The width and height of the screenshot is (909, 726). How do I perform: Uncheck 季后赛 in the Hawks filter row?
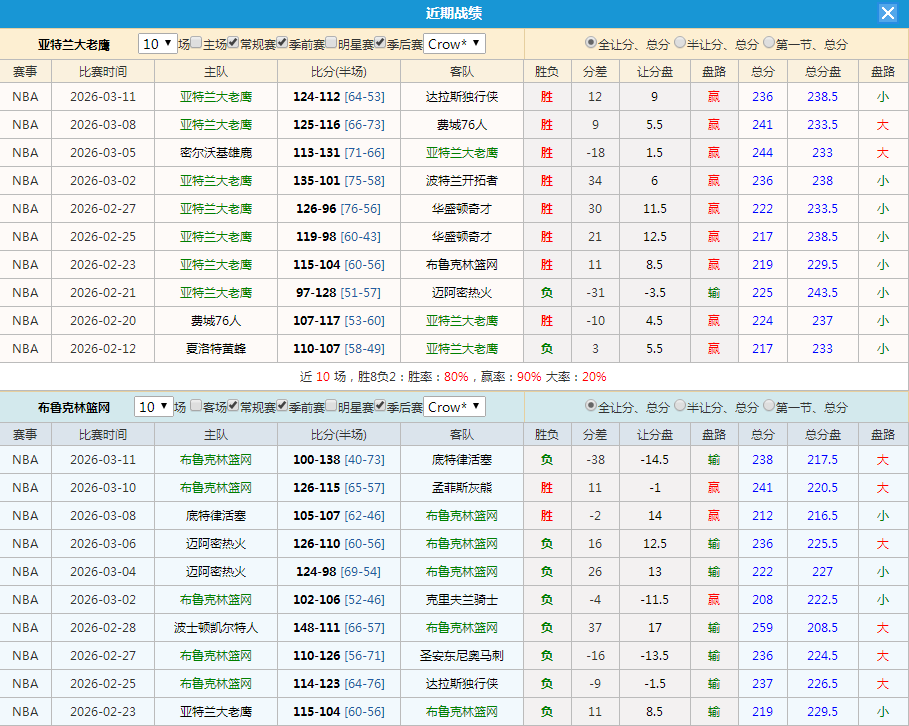pos(380,44)
